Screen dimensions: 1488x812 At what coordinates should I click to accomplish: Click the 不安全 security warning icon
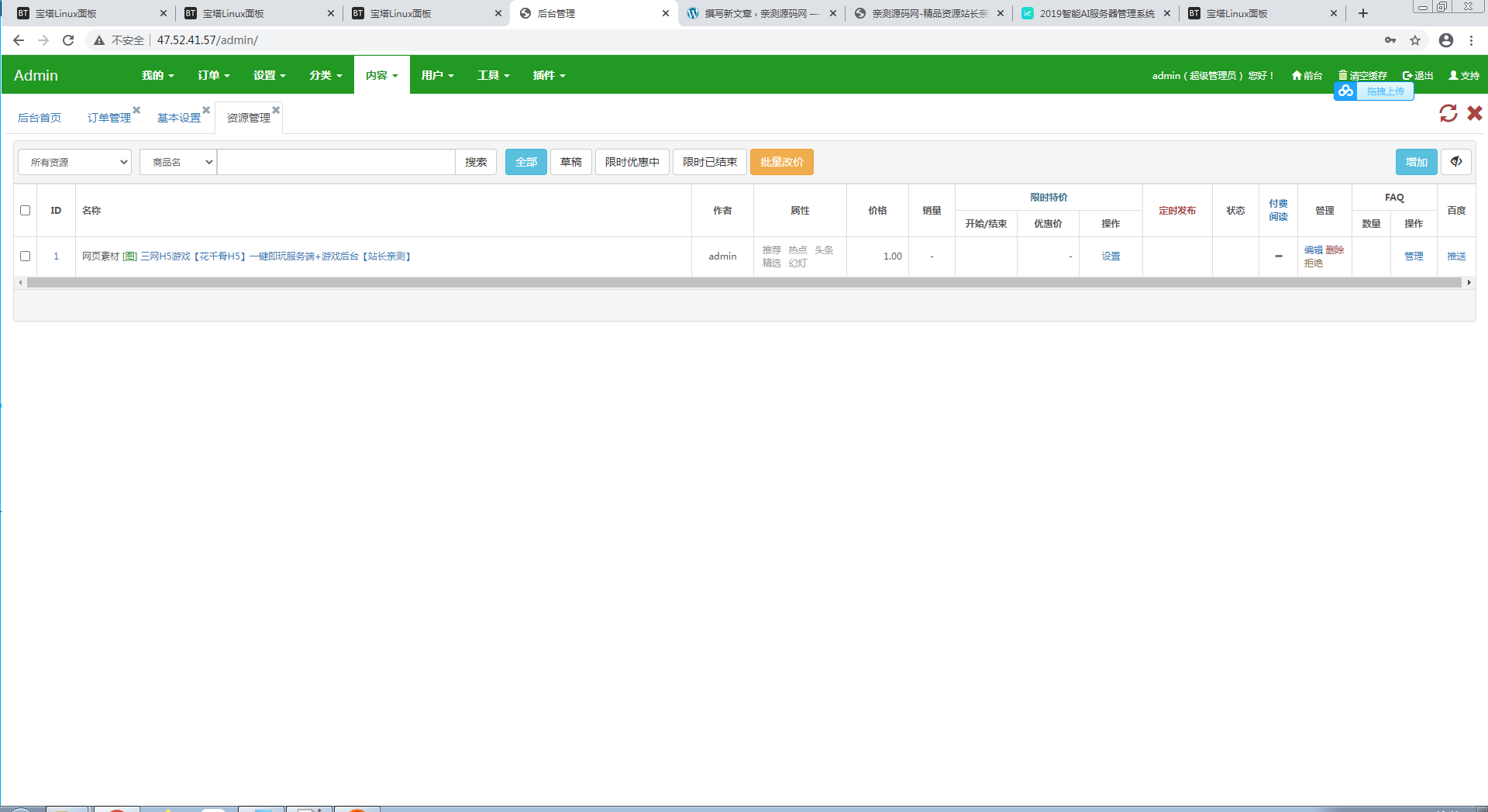[99, 40]
